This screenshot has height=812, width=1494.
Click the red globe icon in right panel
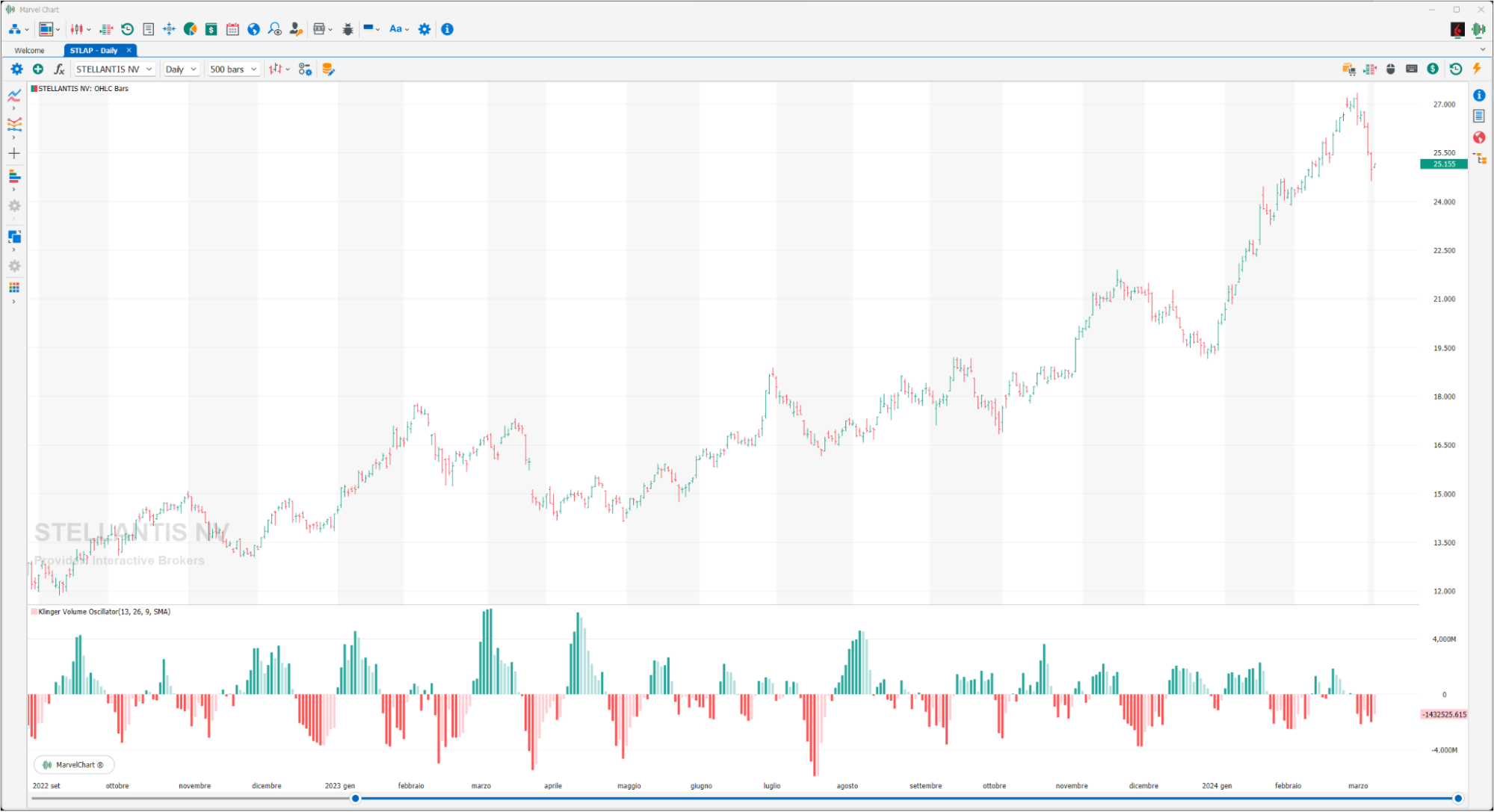click(1479, 137)
